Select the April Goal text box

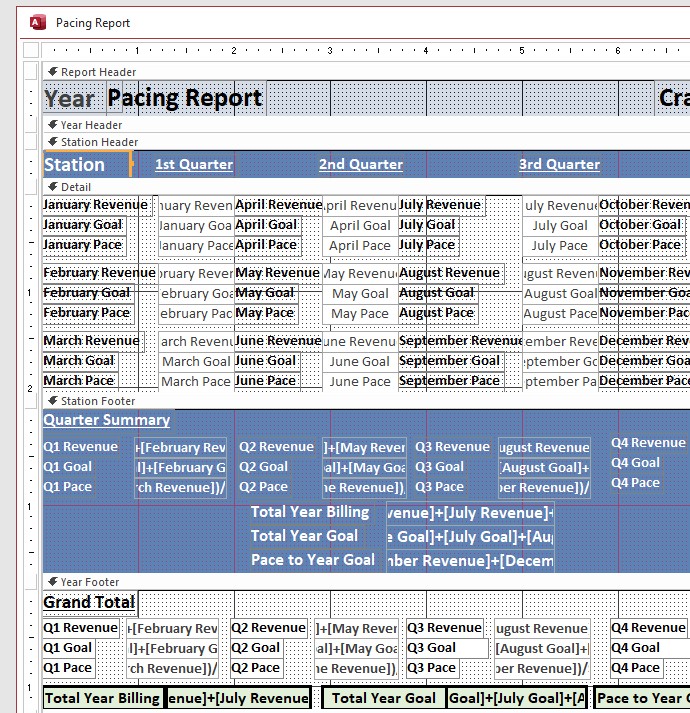(360, 226)
